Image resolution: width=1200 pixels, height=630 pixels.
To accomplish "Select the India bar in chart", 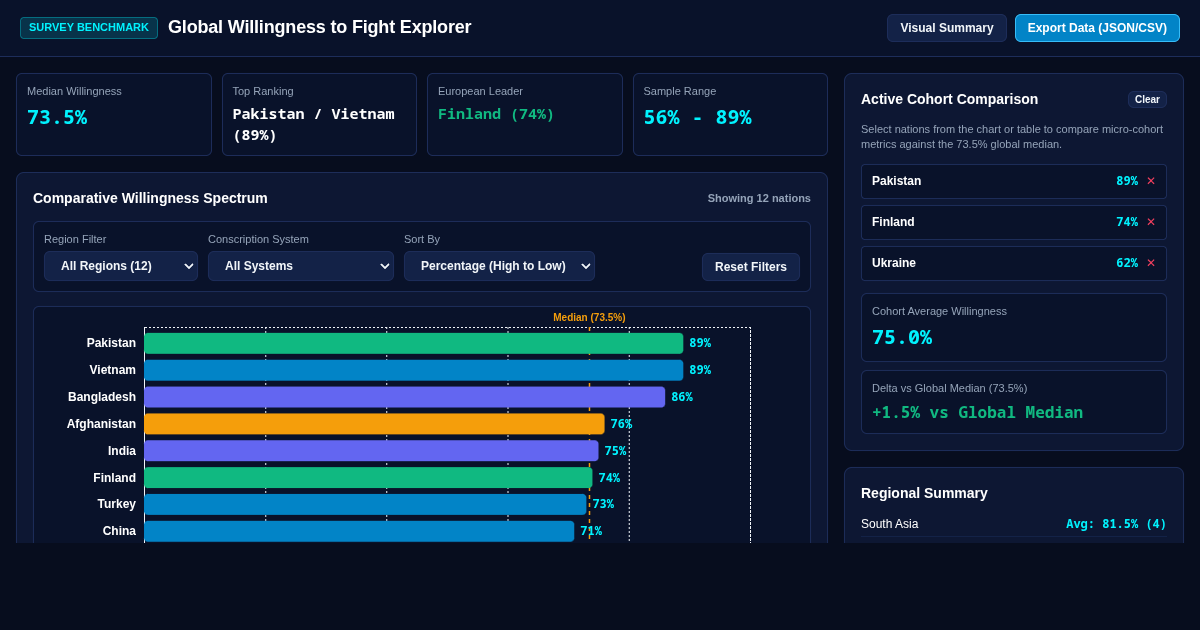I will coord(371,451).
